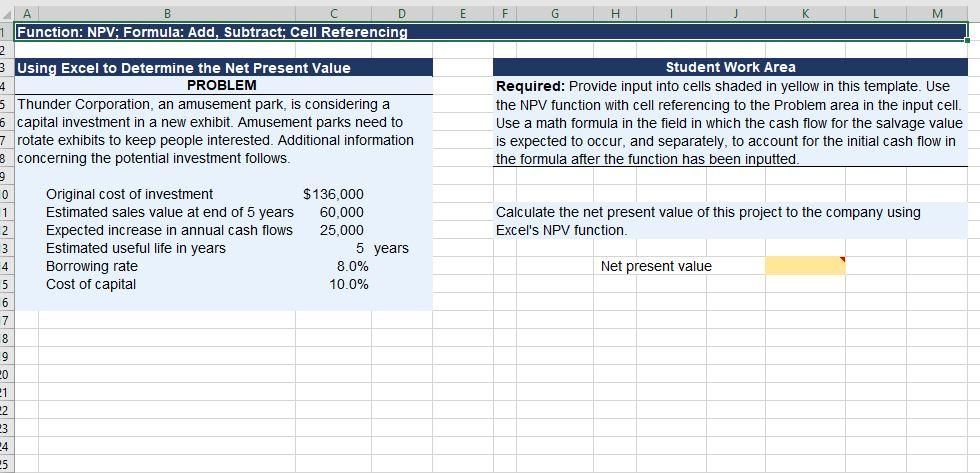Select the 8.0% borrowing rate cell
The width and height of the screenshot is (980, 473).
[x=333, y=266]
